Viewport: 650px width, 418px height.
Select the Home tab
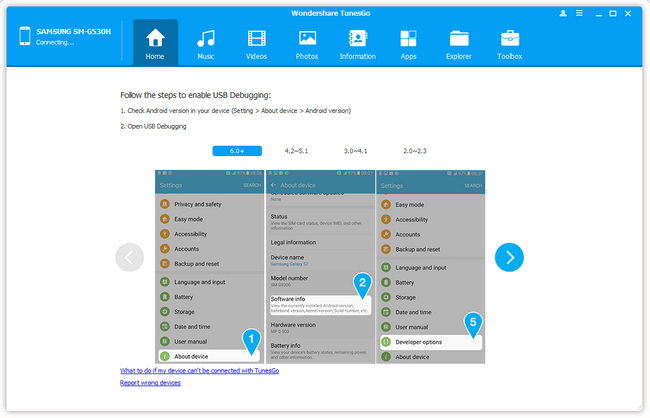pos(155,43)
